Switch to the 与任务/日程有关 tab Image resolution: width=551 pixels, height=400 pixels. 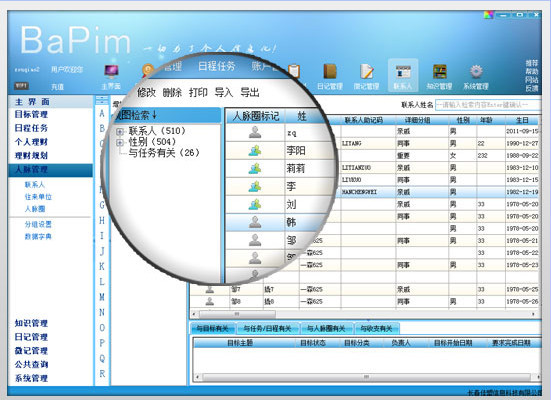(x=267, y=328)
